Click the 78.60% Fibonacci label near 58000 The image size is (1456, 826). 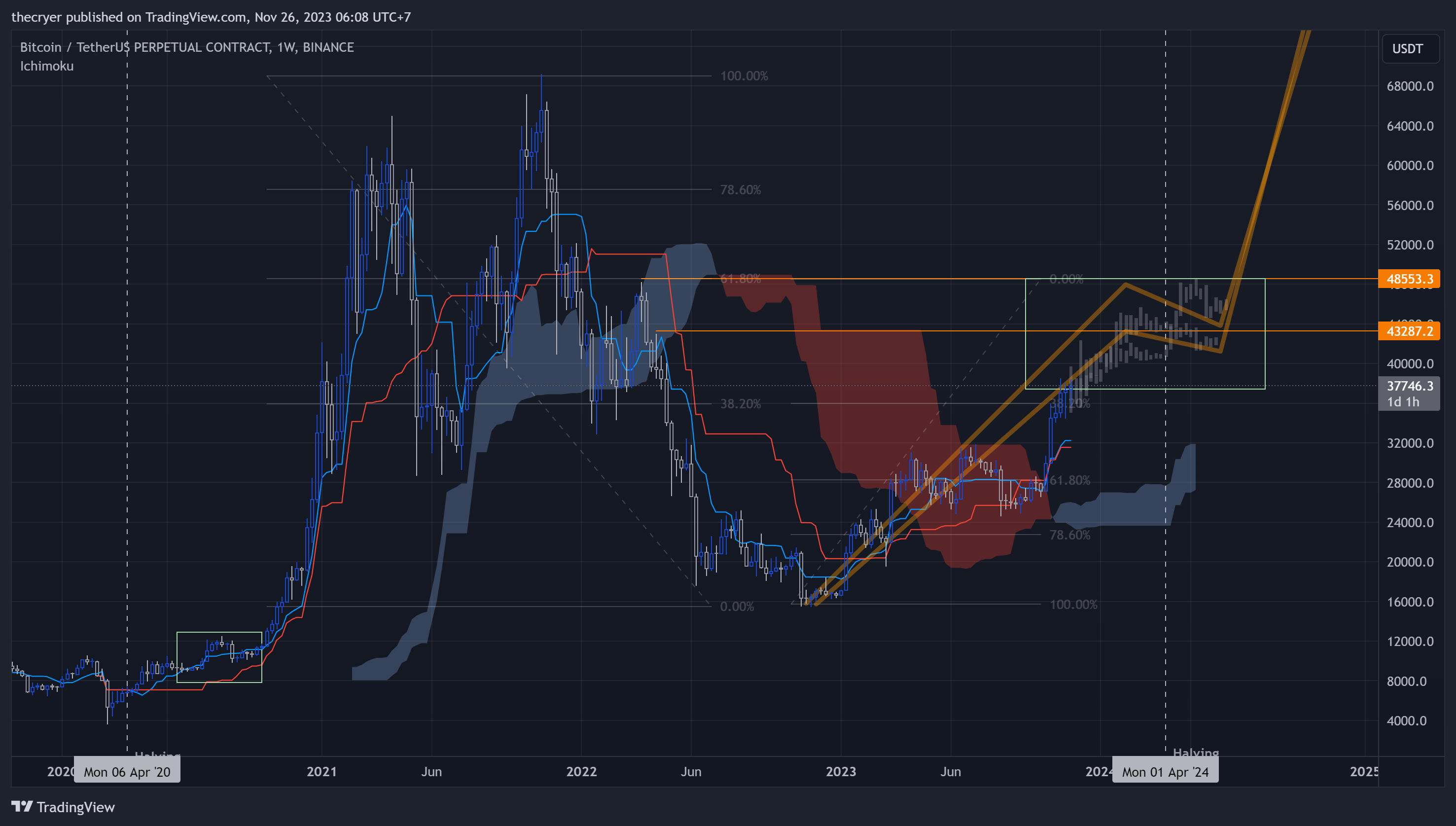(x=741, y=190)
